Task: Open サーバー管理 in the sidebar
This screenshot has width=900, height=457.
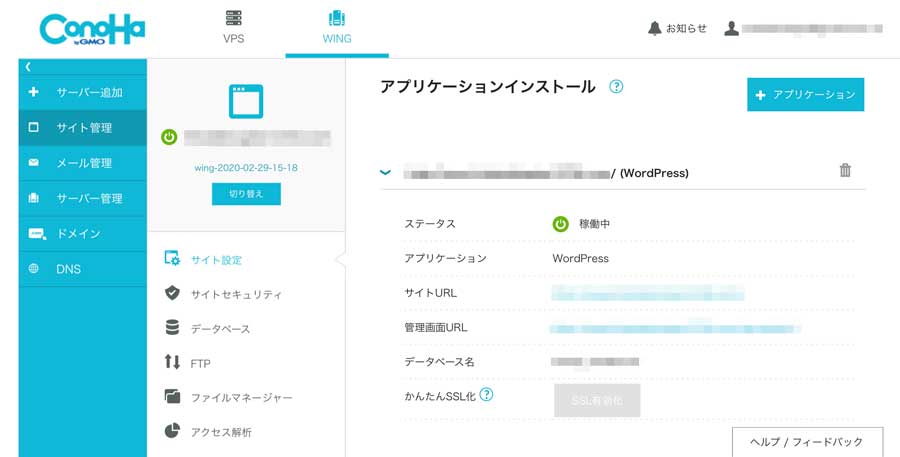Action: [x=83, y=199]
